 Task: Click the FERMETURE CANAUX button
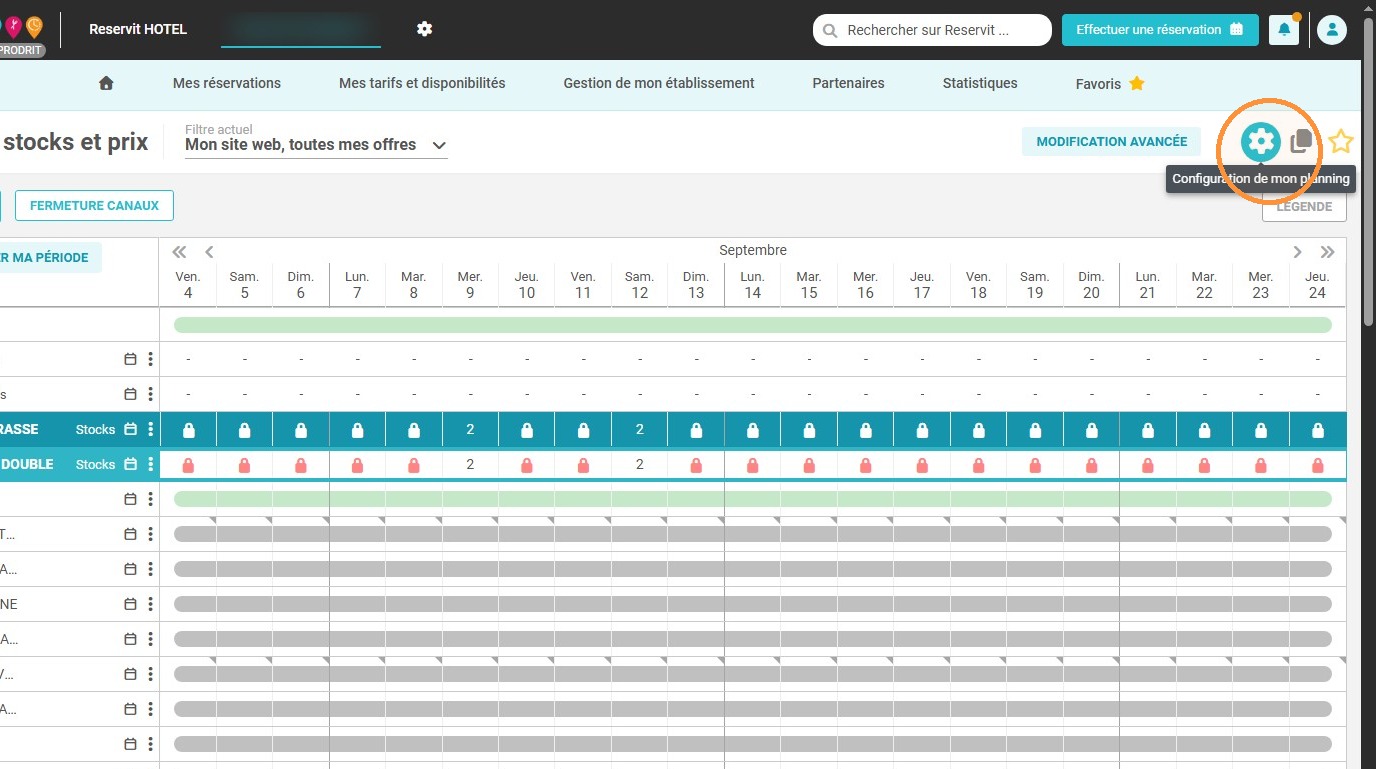tap(94, 206)
